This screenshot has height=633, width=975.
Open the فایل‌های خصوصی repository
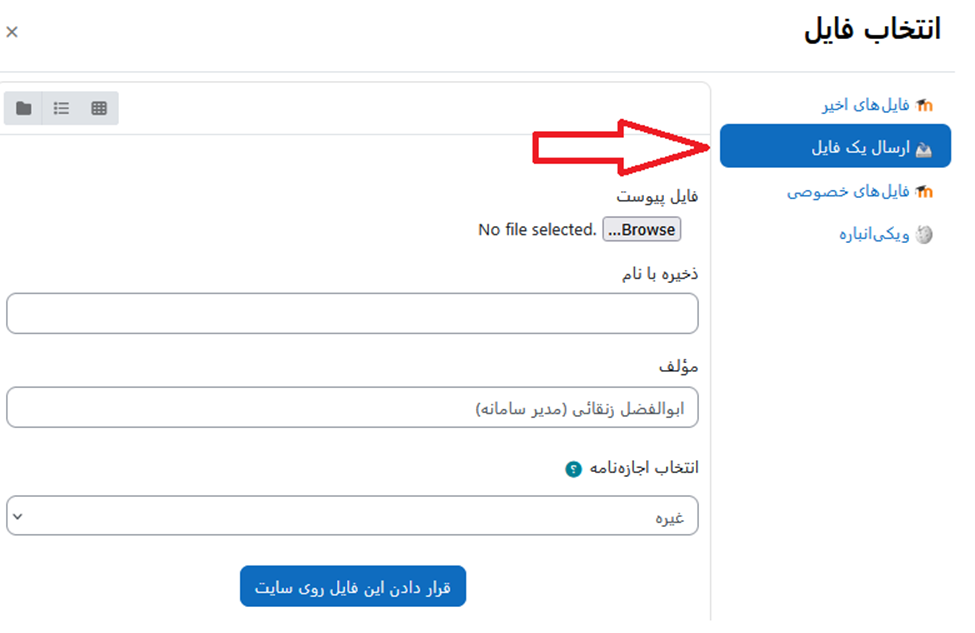(848, 192)
